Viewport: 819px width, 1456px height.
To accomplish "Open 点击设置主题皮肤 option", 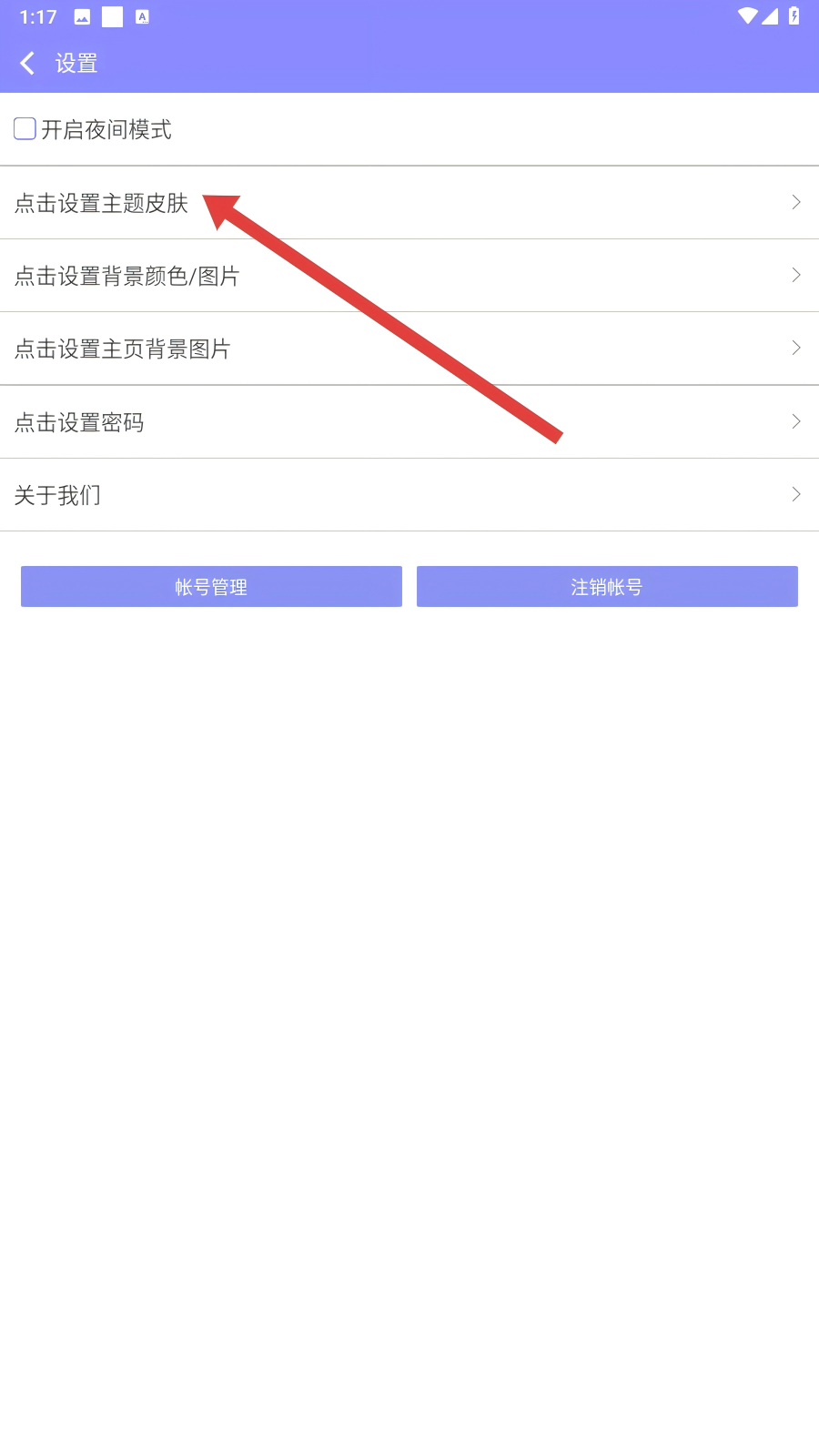I will point(409,203).
